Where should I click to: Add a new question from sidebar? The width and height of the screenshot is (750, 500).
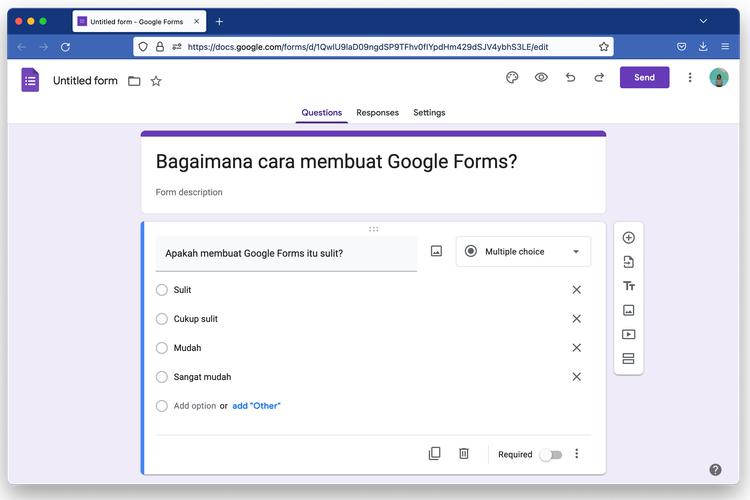pyautogui.click(x=629, y=238)
